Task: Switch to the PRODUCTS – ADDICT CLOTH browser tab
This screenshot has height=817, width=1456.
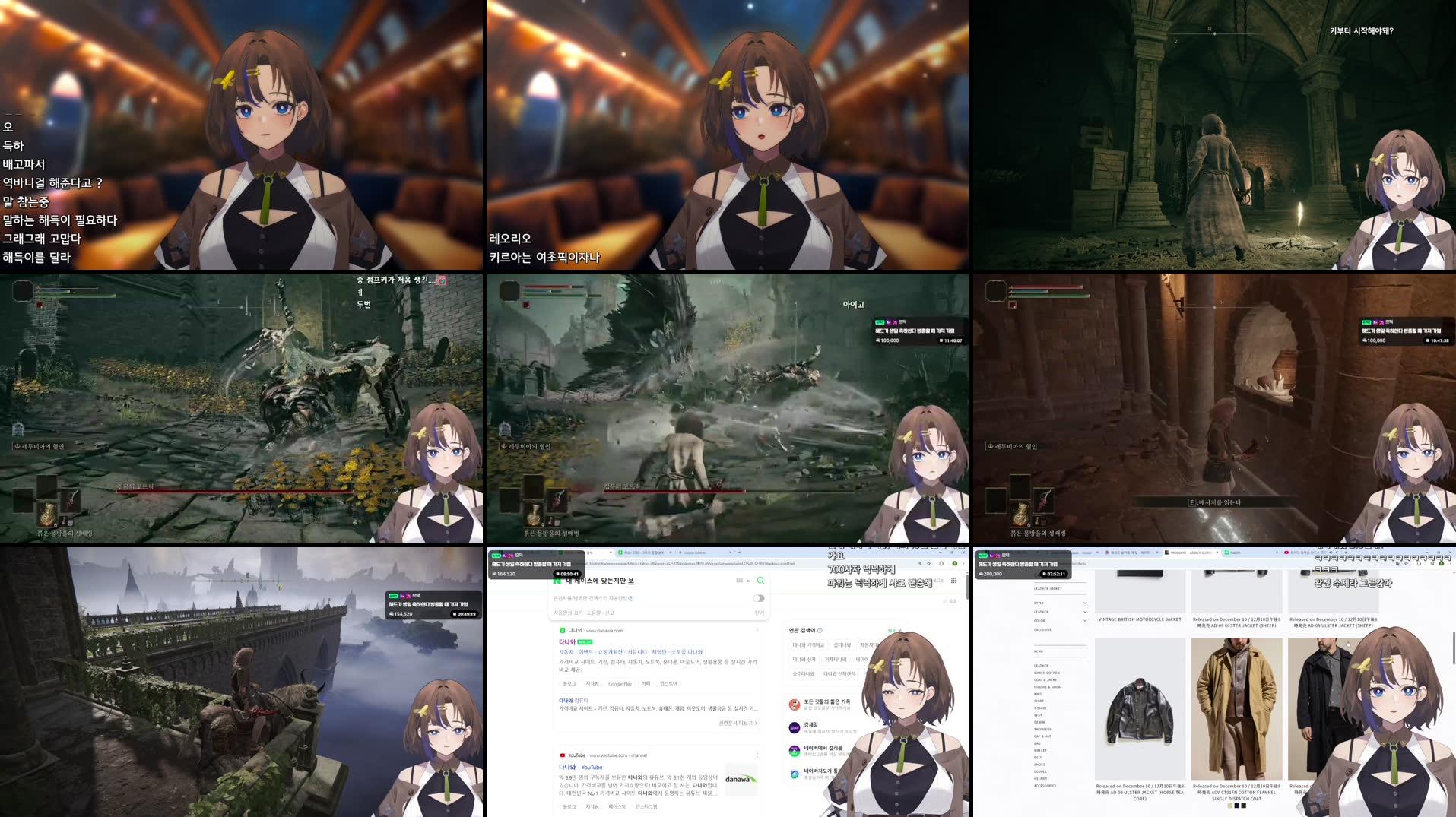Action: pos(1188,553)
